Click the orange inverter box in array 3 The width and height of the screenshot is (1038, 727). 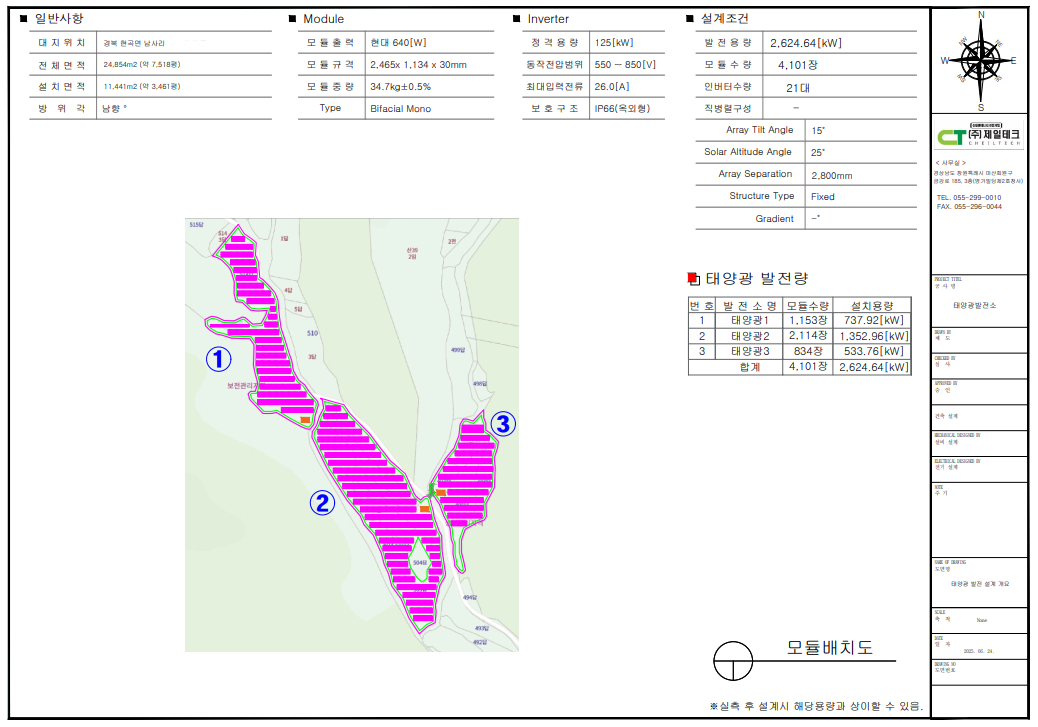pos(441,493)
